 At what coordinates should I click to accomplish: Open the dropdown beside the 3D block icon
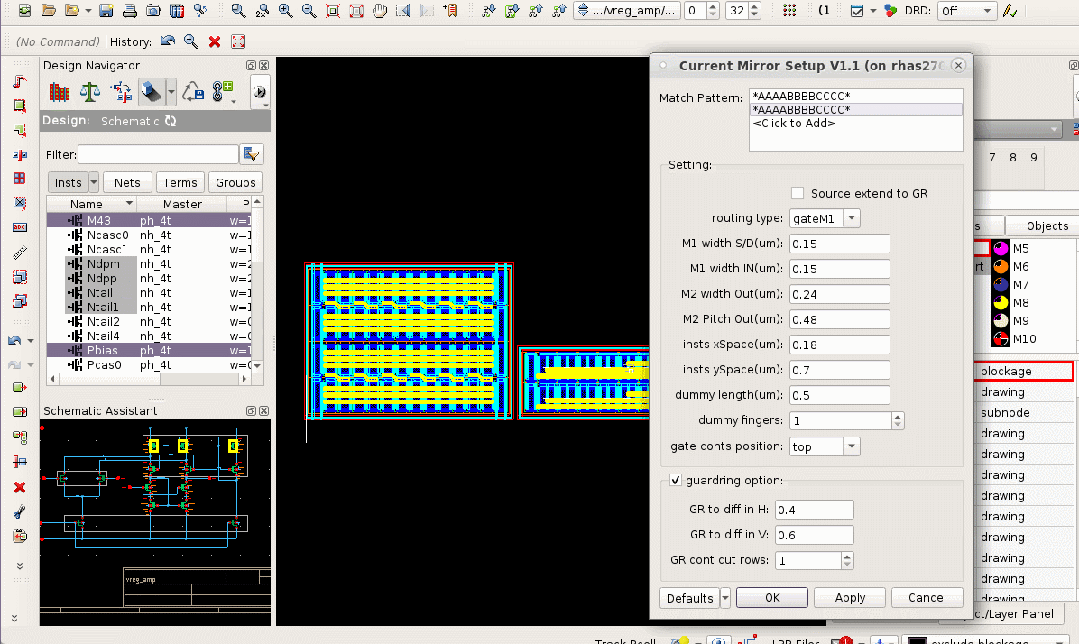click(171, 92)
